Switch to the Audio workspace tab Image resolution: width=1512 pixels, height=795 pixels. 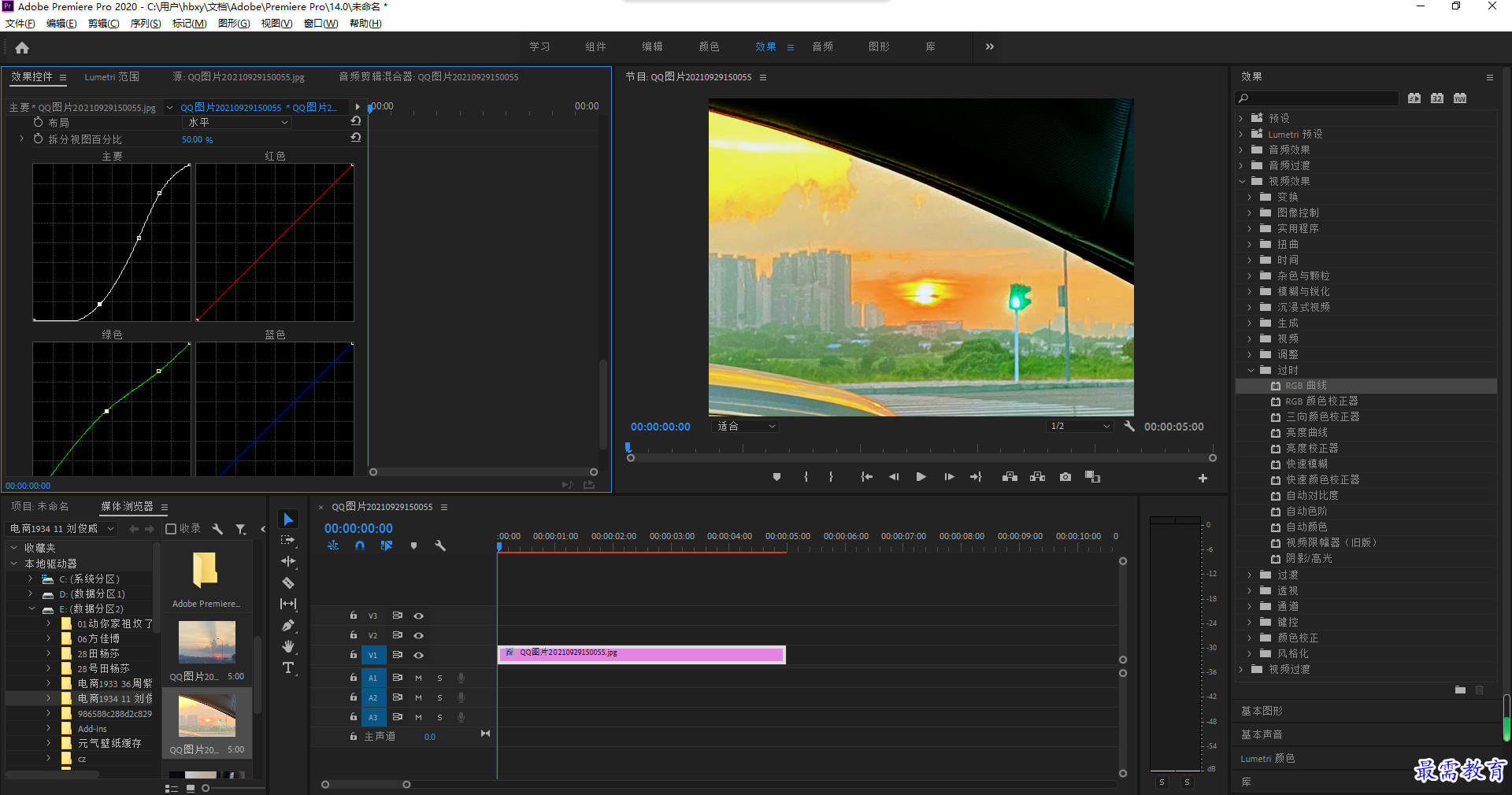pyautogui.click(x=822, y=47)
